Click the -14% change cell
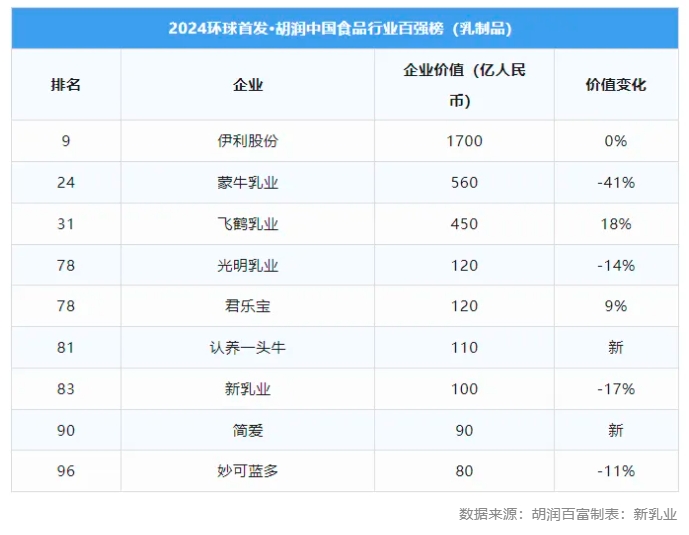 616,265
